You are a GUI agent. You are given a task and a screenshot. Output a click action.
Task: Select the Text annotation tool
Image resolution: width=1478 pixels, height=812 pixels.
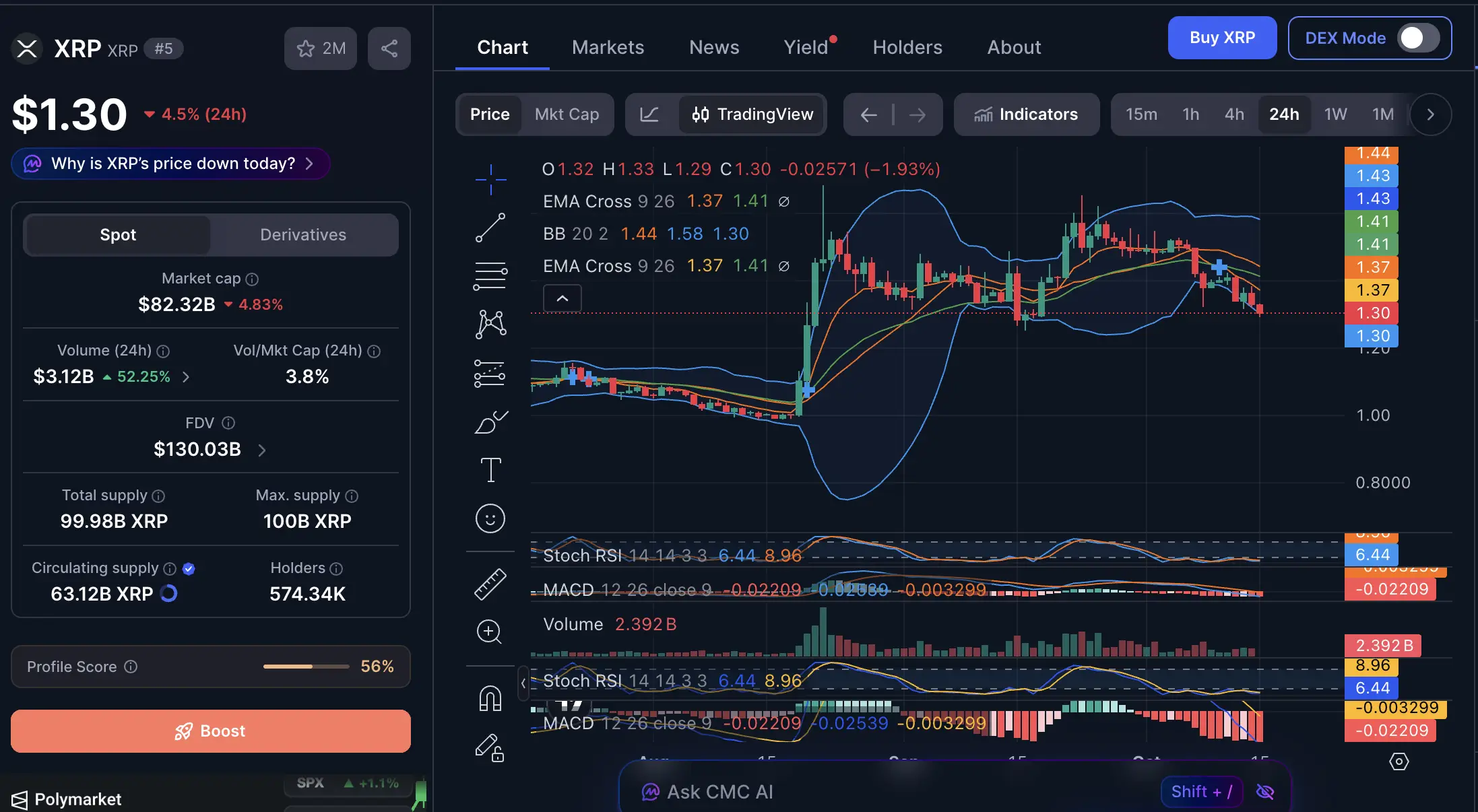point(490,470)
